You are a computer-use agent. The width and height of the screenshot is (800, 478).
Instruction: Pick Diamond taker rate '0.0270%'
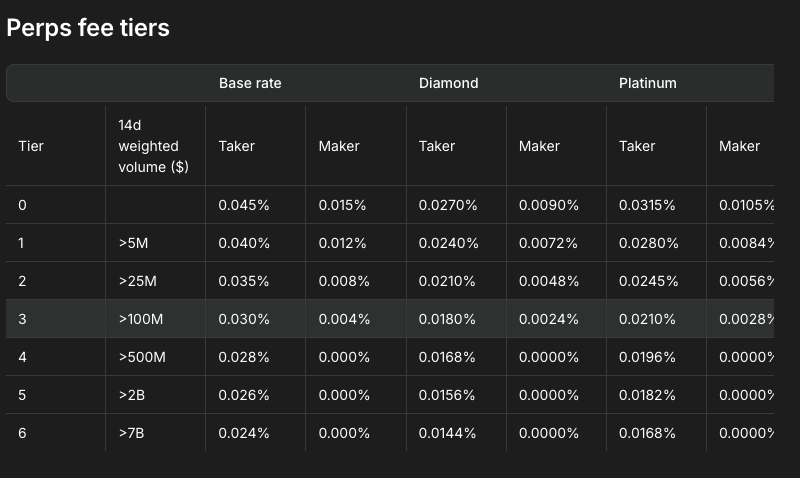click(x=448, y=205)
